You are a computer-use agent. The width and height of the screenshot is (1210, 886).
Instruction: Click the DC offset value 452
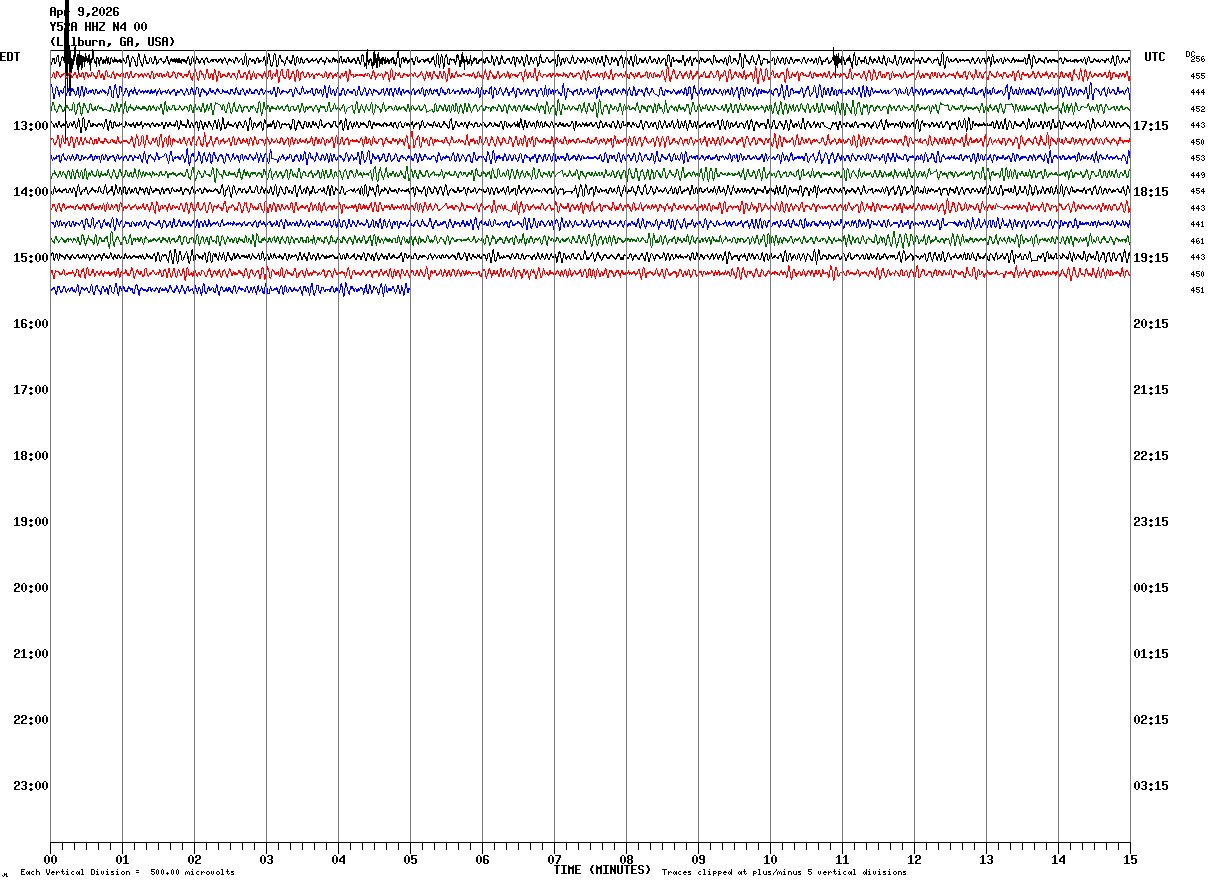1197,109
